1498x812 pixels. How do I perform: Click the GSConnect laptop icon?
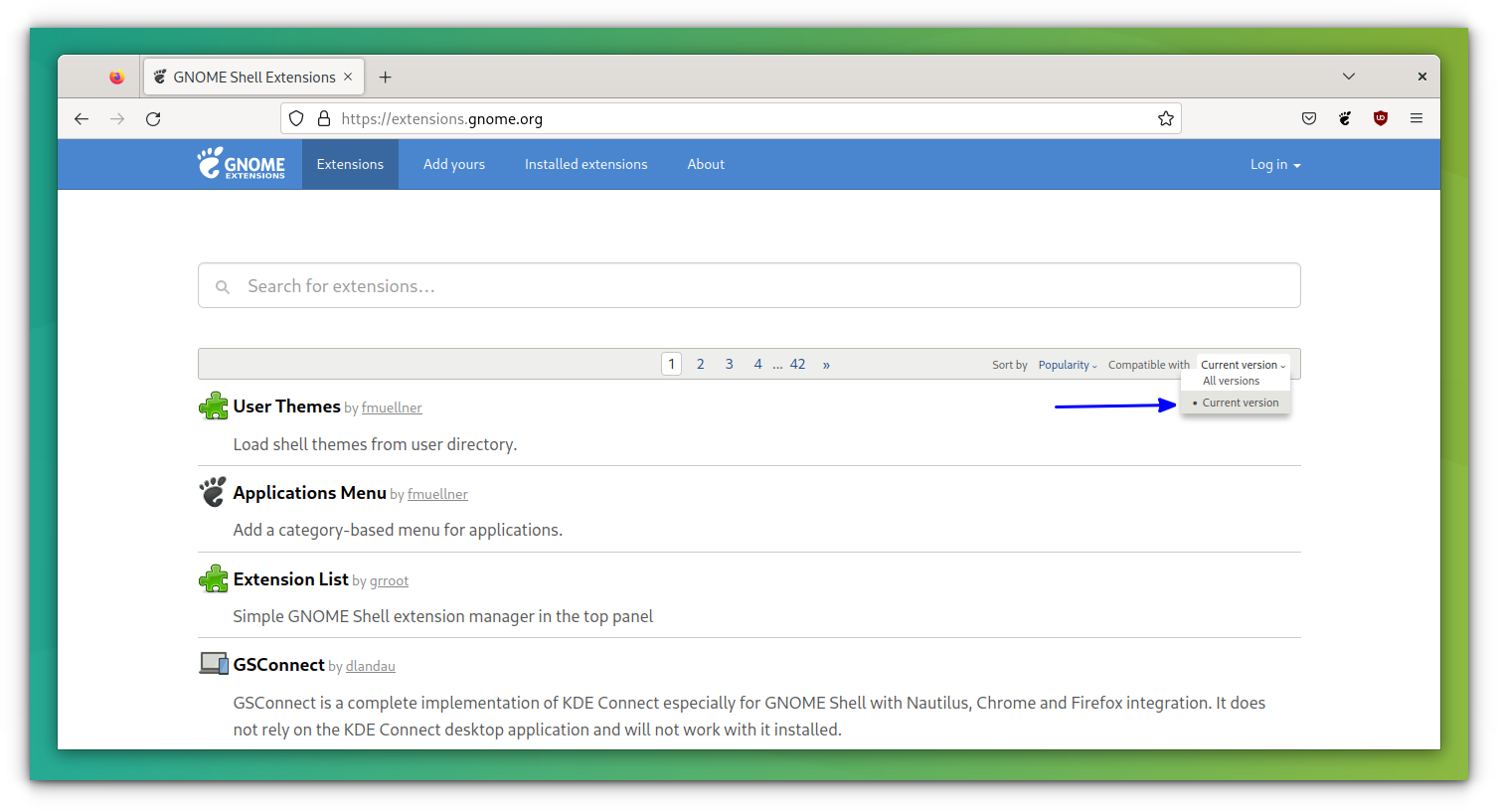click(213, 663)
